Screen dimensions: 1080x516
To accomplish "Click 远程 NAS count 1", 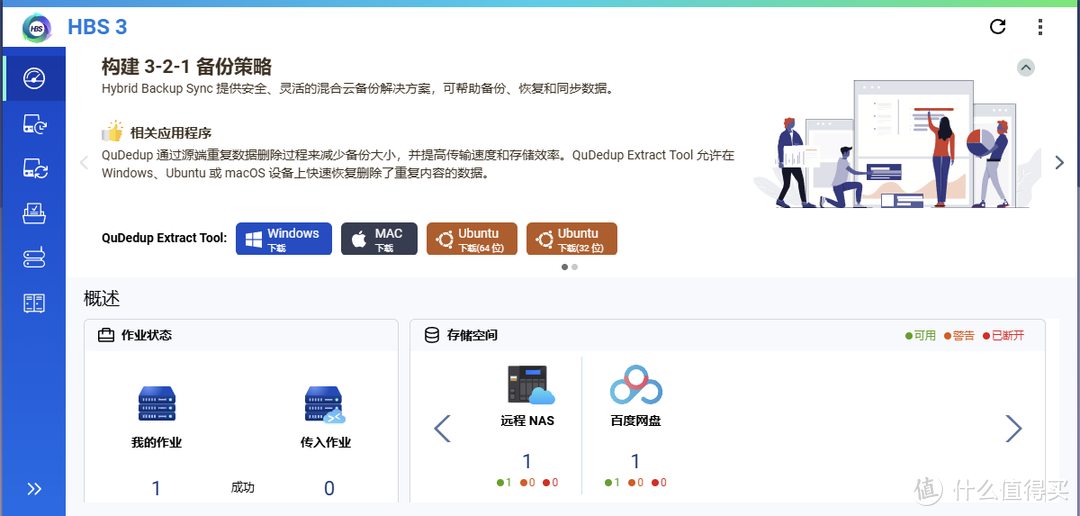I will (527, 462).
